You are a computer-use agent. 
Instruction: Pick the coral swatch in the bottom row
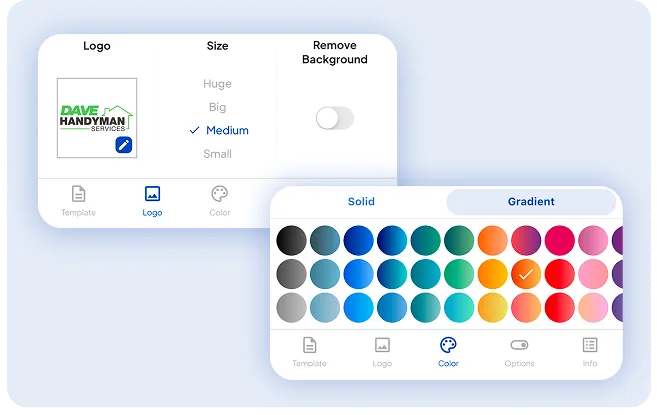(526, 308)
